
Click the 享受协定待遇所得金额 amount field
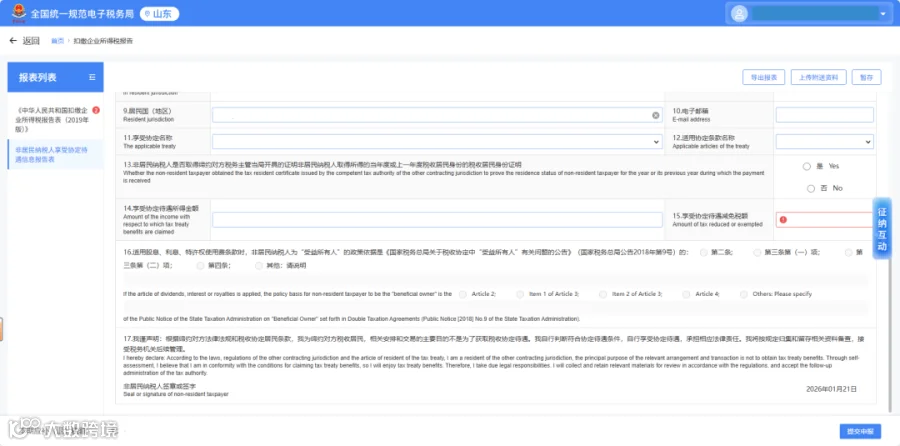437,220
